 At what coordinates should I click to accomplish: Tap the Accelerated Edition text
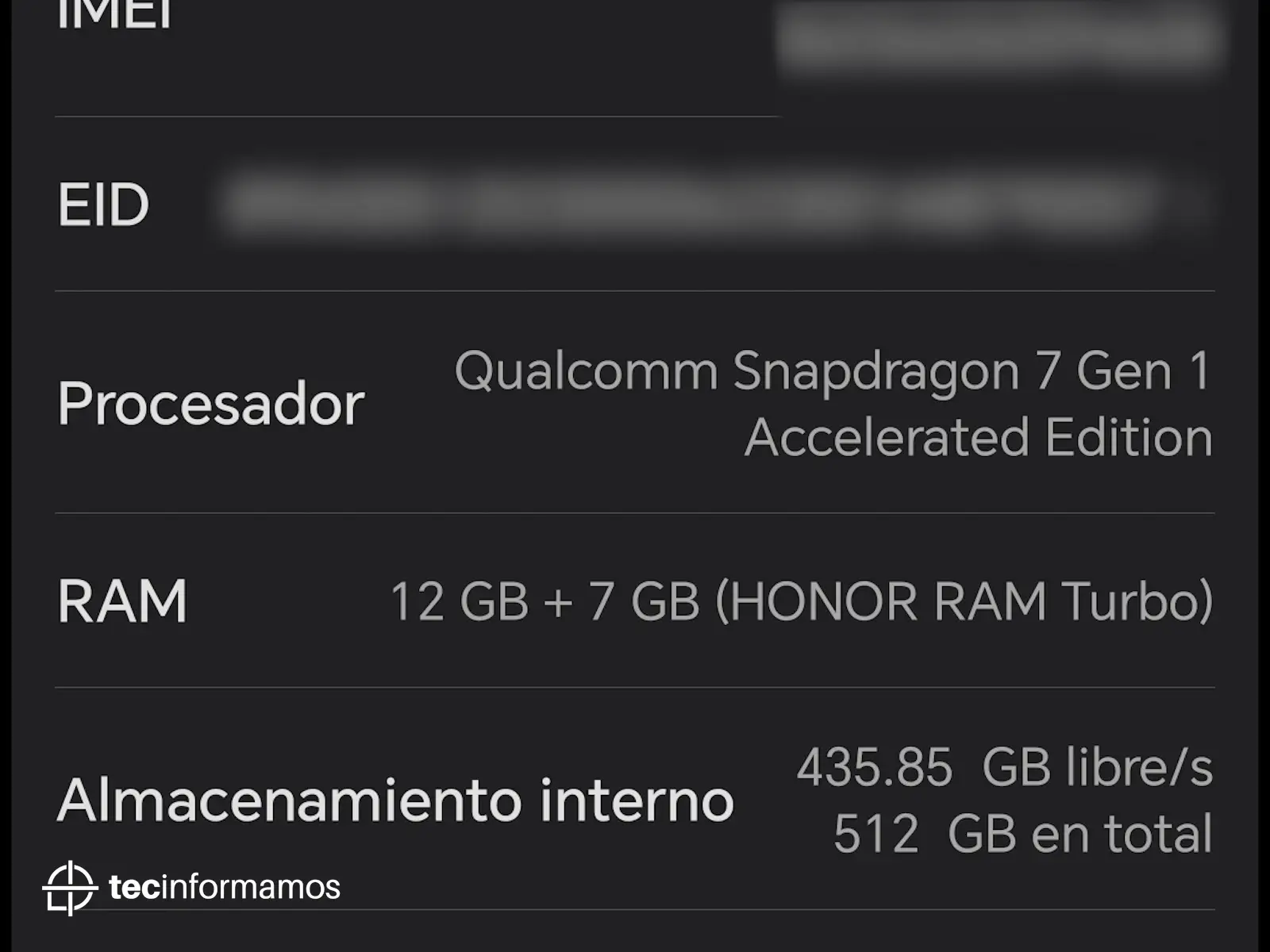click(978, 437)
